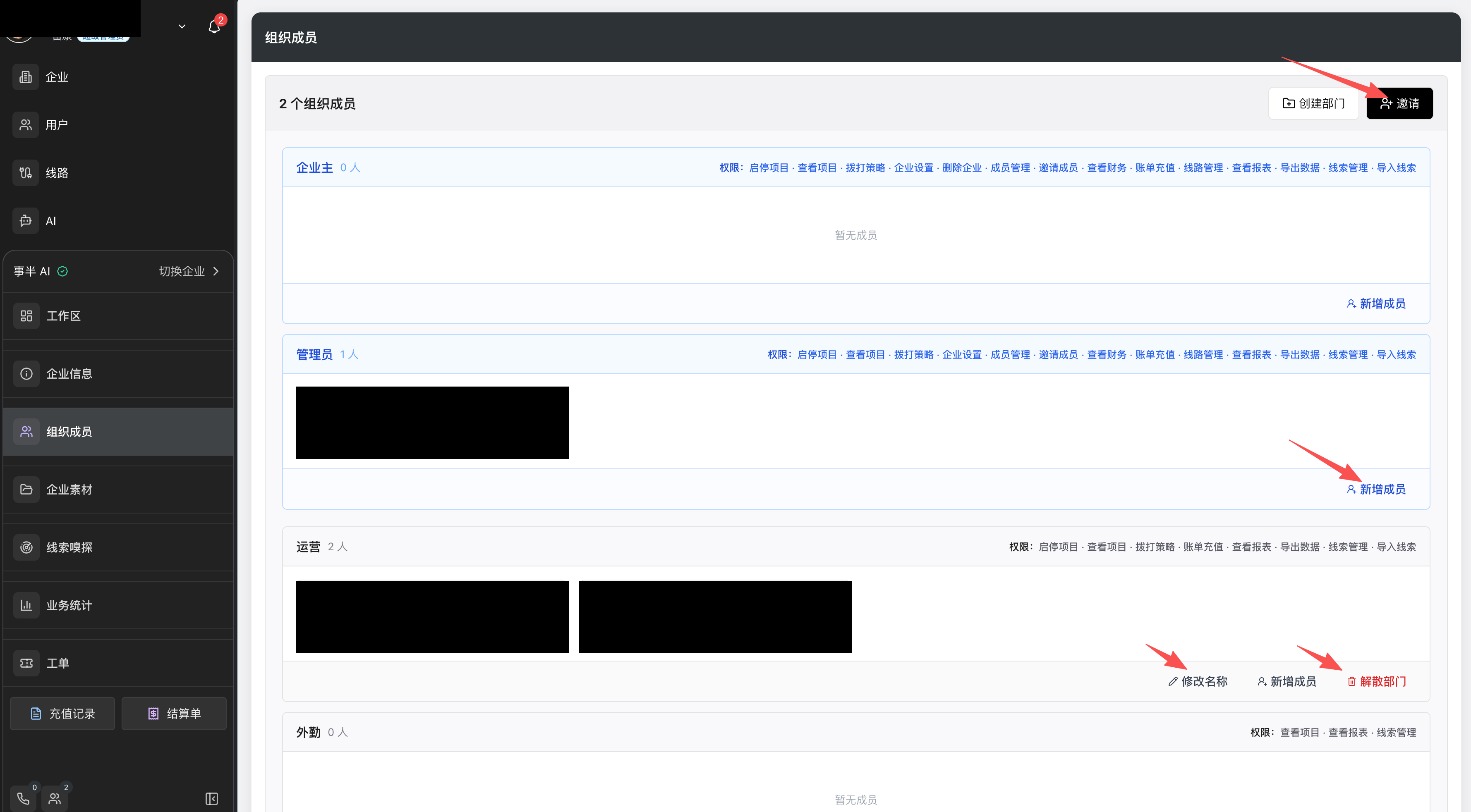Screen dimensions: 1471x812
Task: Add a member to 企业主 group
Action: coord(1376,303)
